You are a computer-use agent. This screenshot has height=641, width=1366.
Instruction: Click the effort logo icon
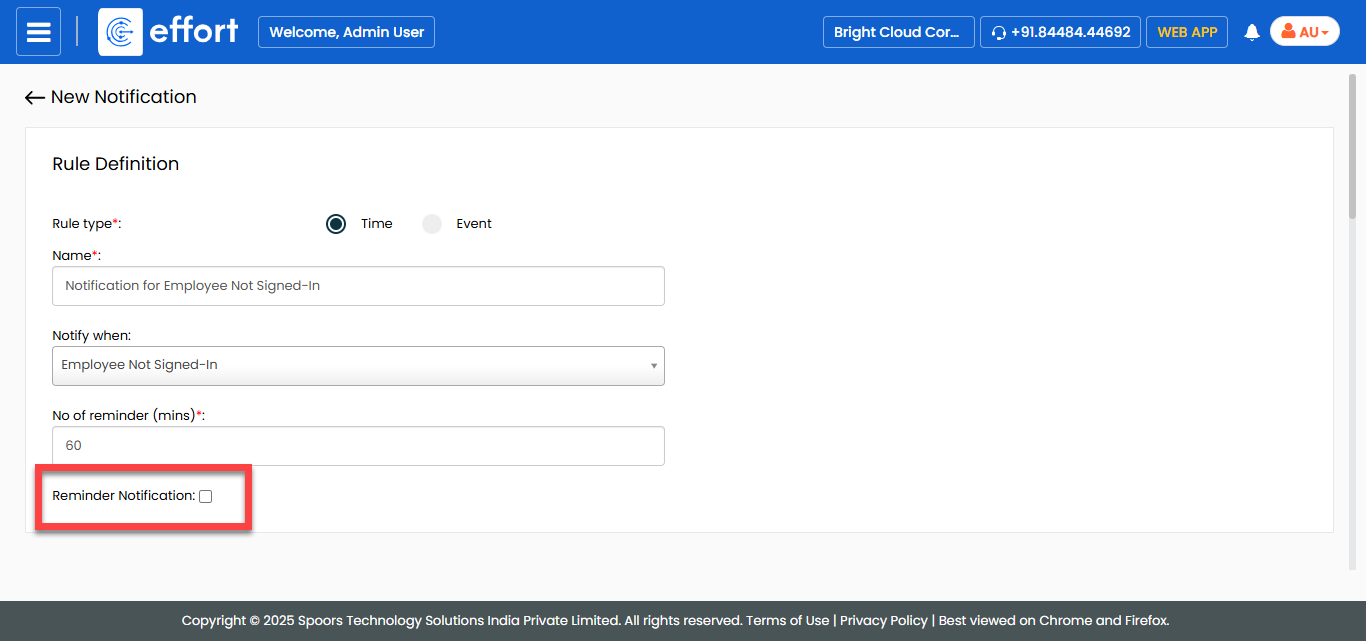[120, 32]
